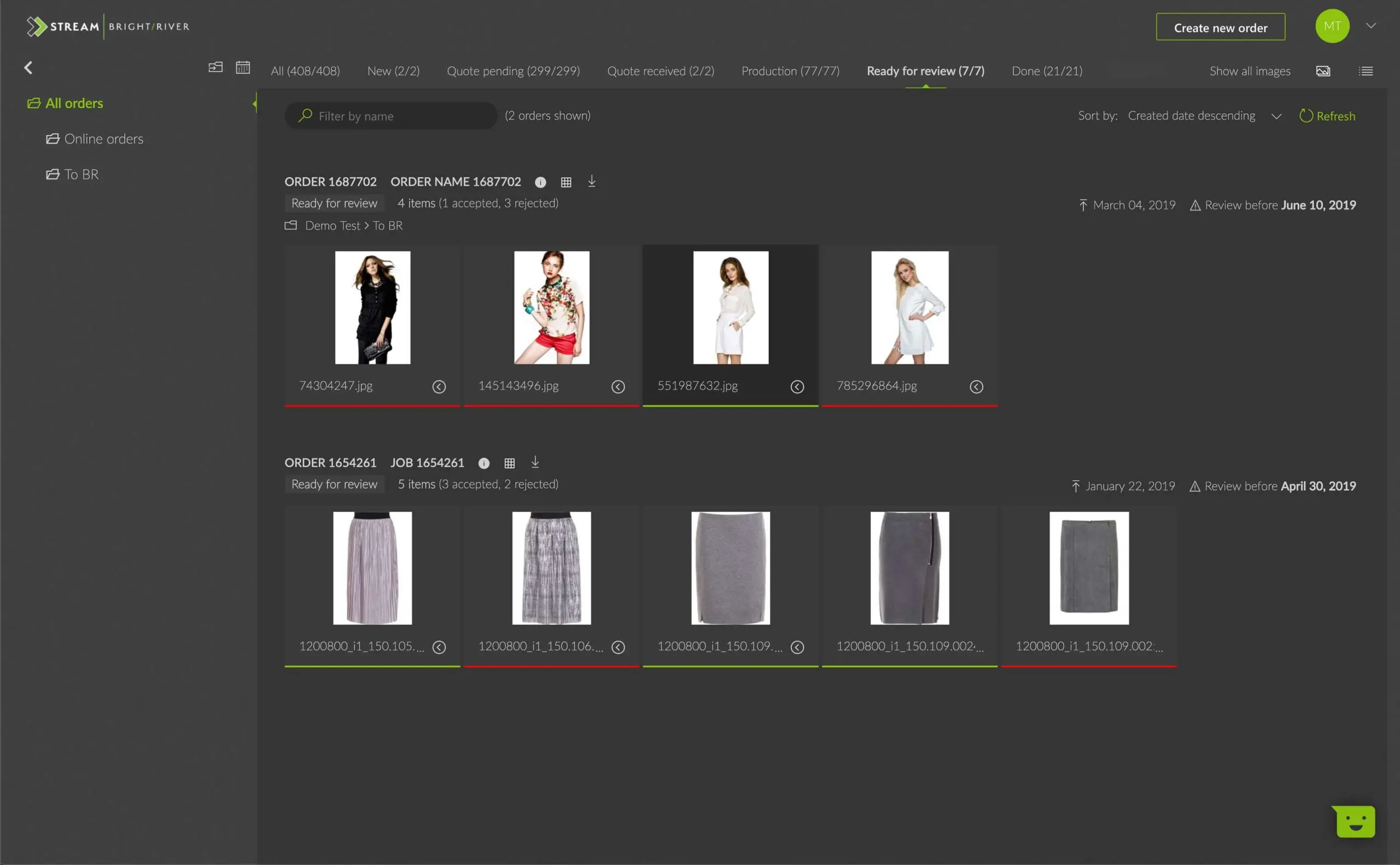1400x865 pixels.
Task: Click the Filter by name field
Action: (x=391, y=116)
